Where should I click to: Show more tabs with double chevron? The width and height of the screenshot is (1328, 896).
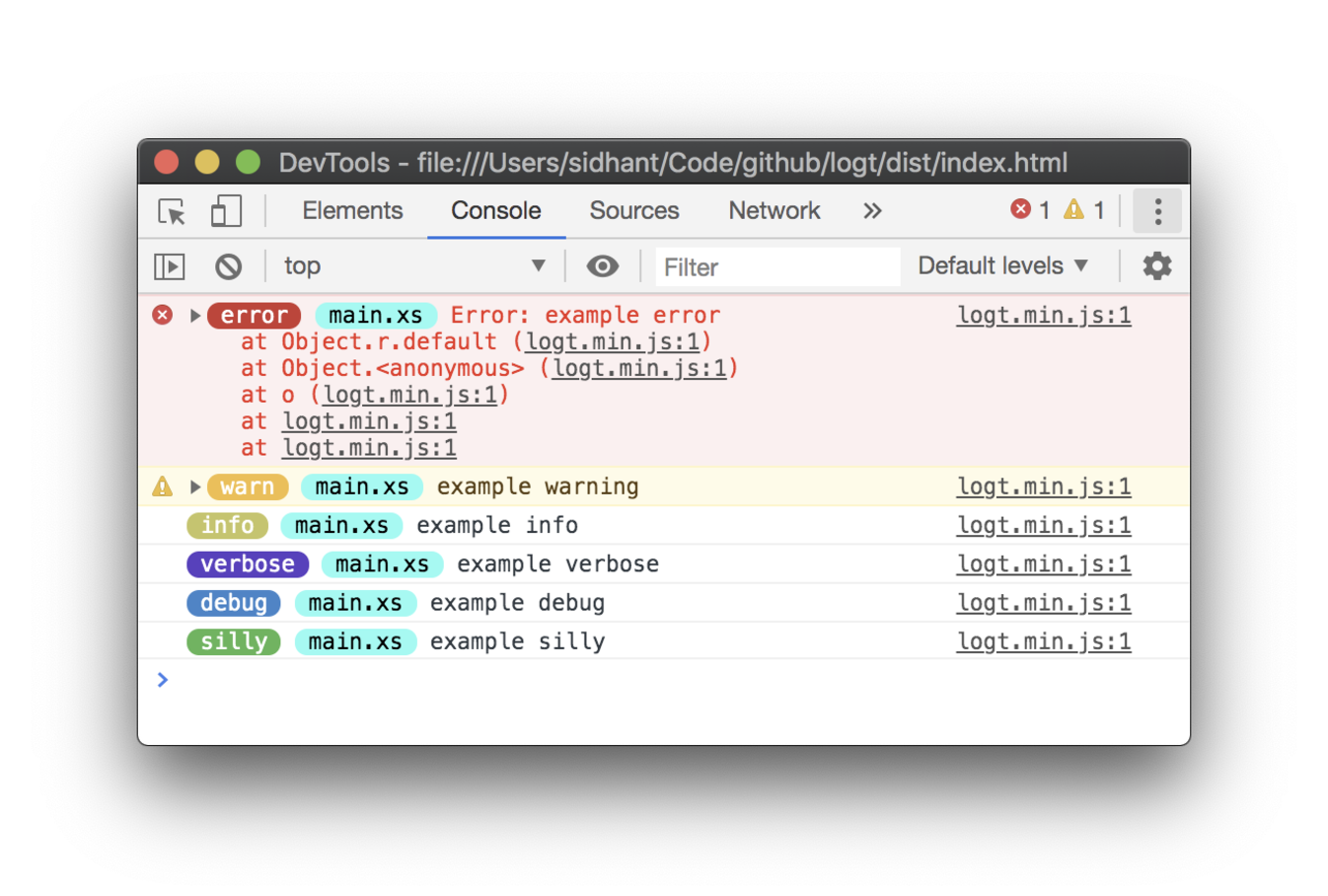point(872,211)
